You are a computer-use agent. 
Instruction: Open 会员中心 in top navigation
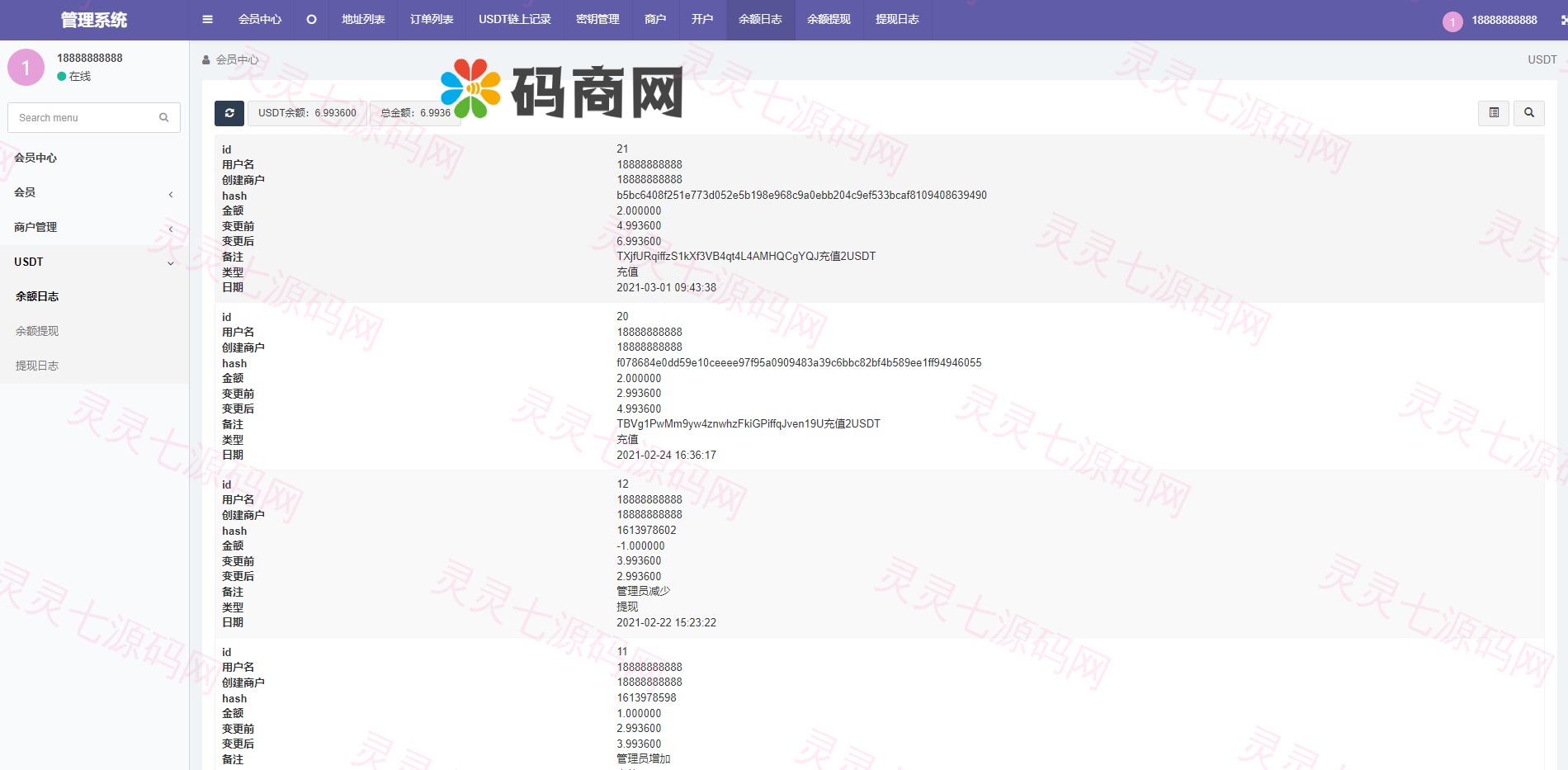(260, 20)
